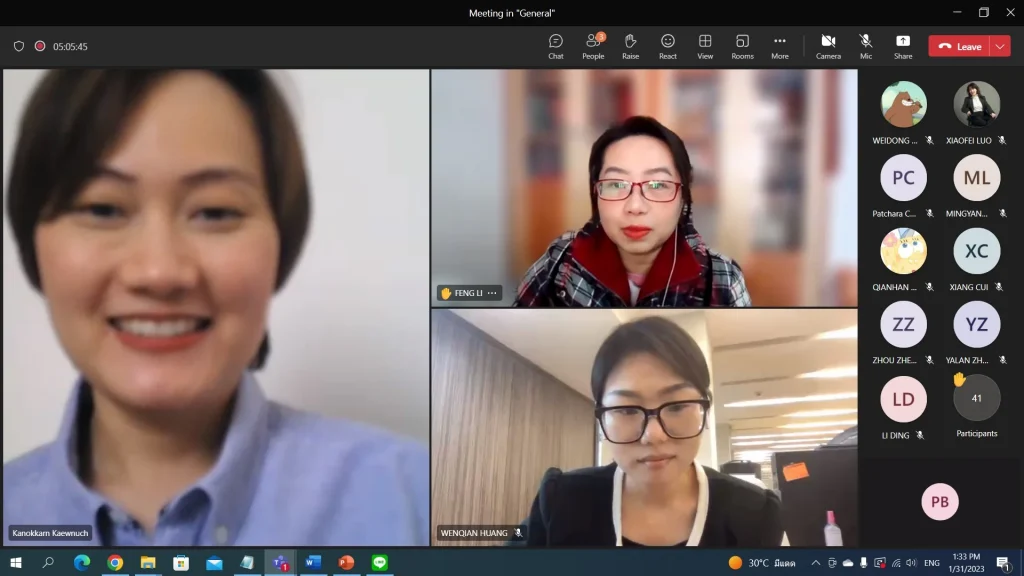The width and height of the screenshot is (1024, 576).
Task: Open FENG LI's more options ellipsis
Action: point(492,293)
